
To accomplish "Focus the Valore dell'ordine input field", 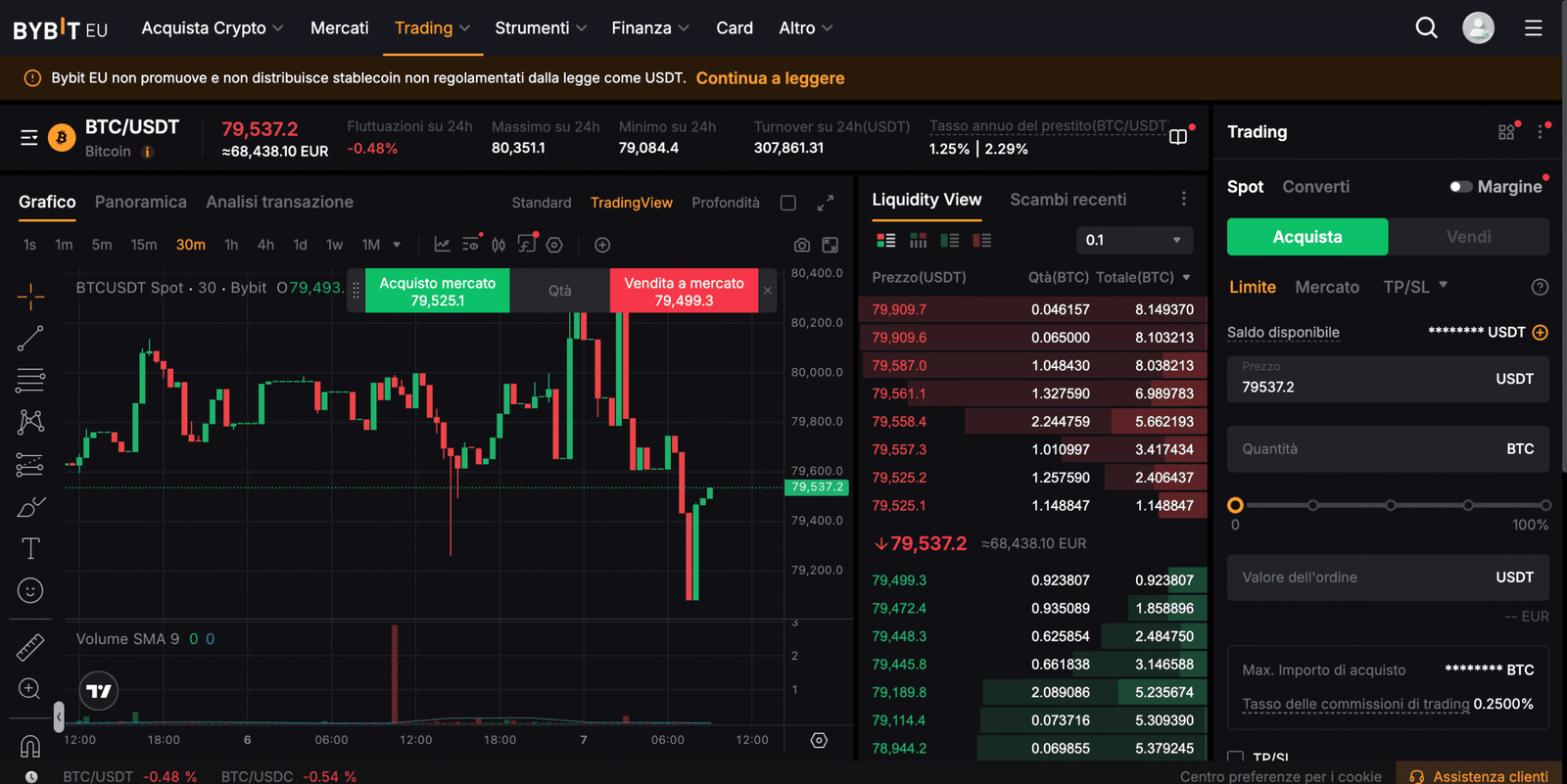I will [x=1388, y=577].
